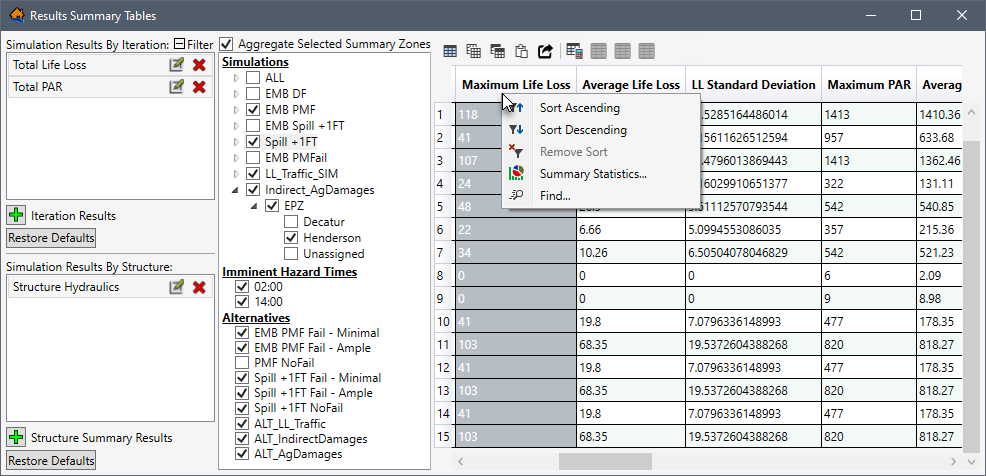The height and width of the screenshot is (476, 986).
Task: Expand the ALL simulation node
Action: tap(236, 78)
